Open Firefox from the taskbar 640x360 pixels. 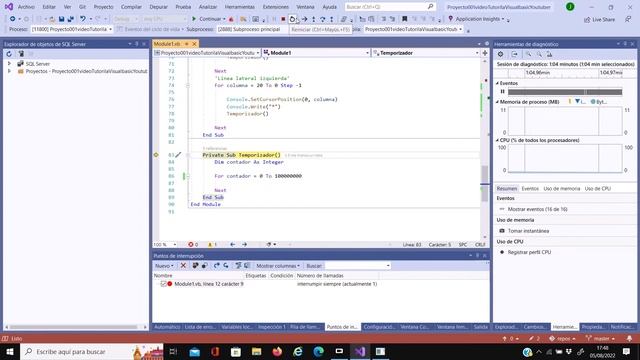click(277, 351)
